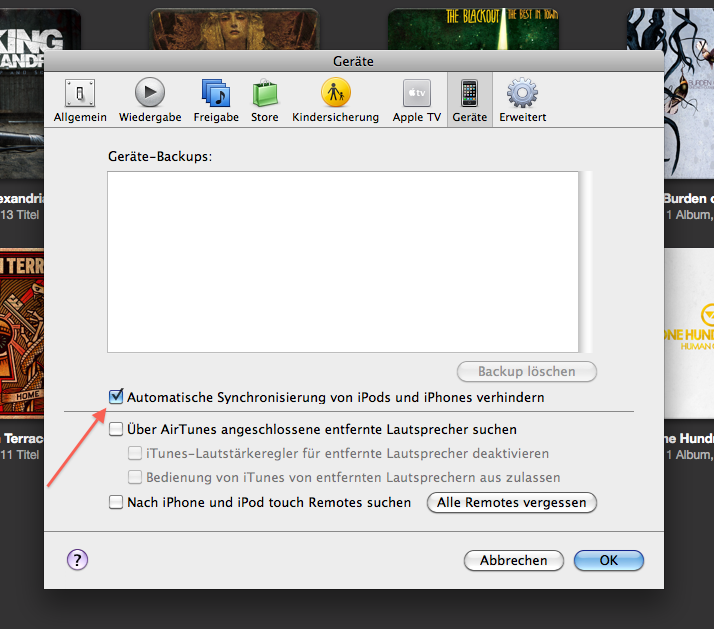Select the Burden album artwork in iTunes
Viewport: 714px width, 629px height.
(689, 93)
